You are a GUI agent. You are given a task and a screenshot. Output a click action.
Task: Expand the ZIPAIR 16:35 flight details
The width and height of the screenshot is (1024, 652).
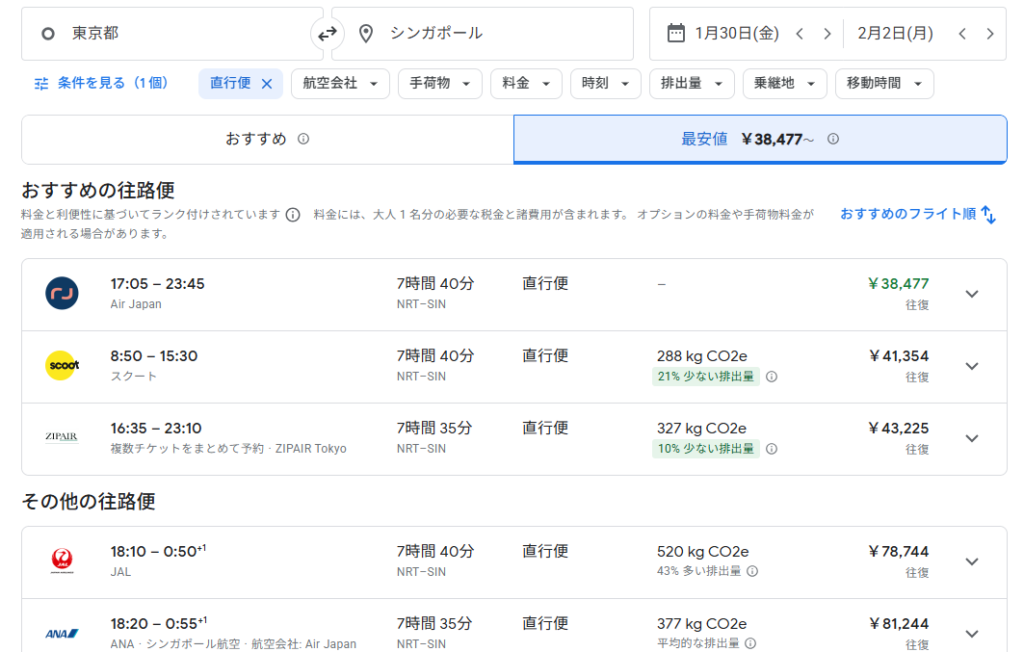coord(971,438)
